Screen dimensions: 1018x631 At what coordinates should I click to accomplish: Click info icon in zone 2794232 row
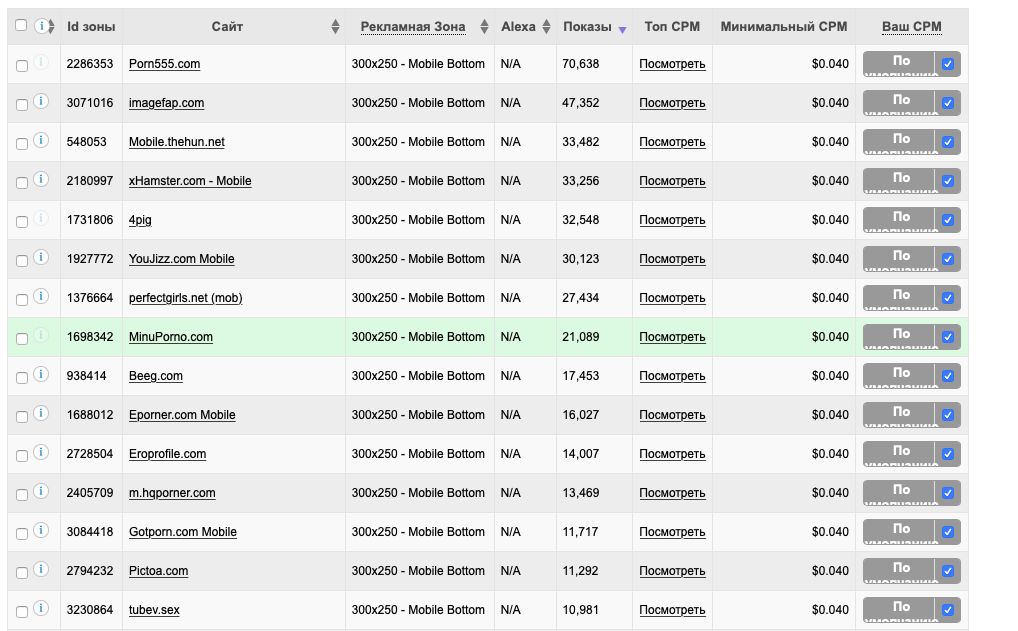click(x=41, y=569)
